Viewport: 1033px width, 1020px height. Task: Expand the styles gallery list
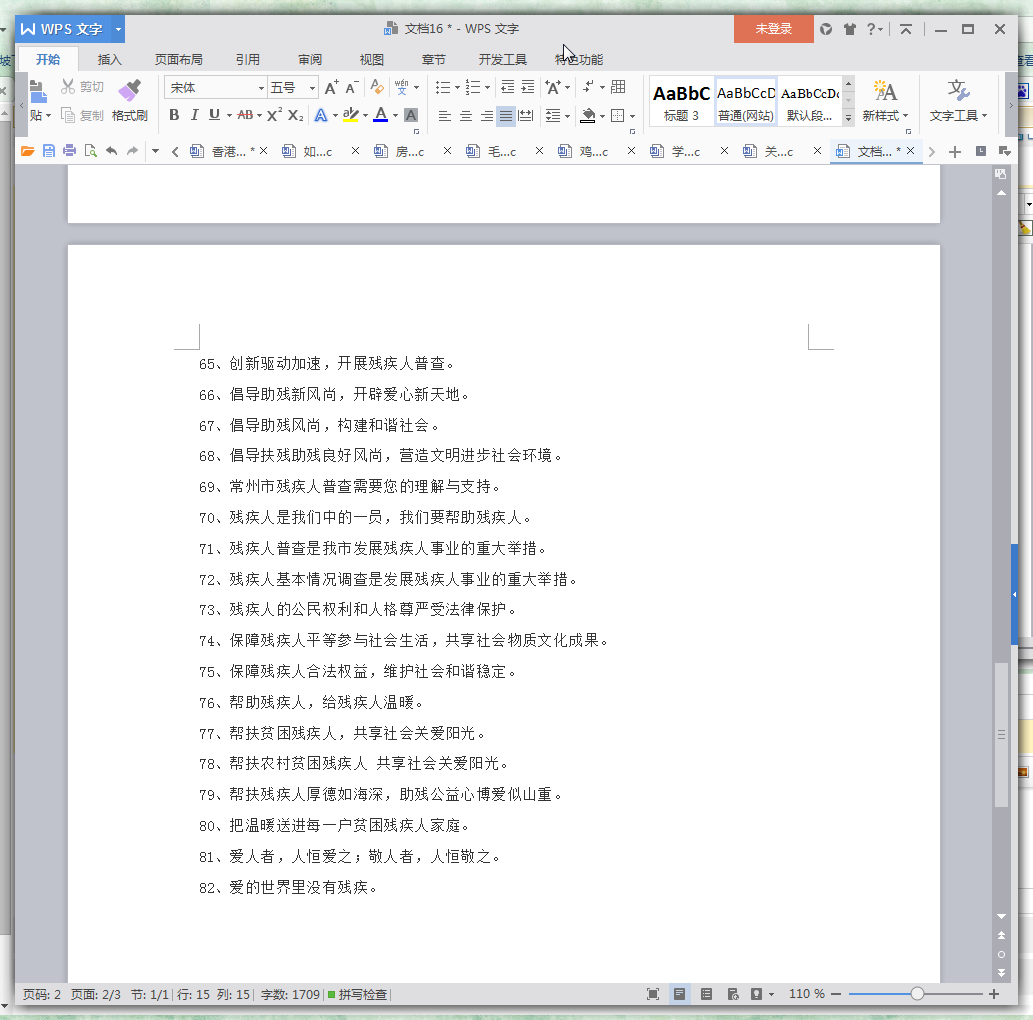point(849,117)
